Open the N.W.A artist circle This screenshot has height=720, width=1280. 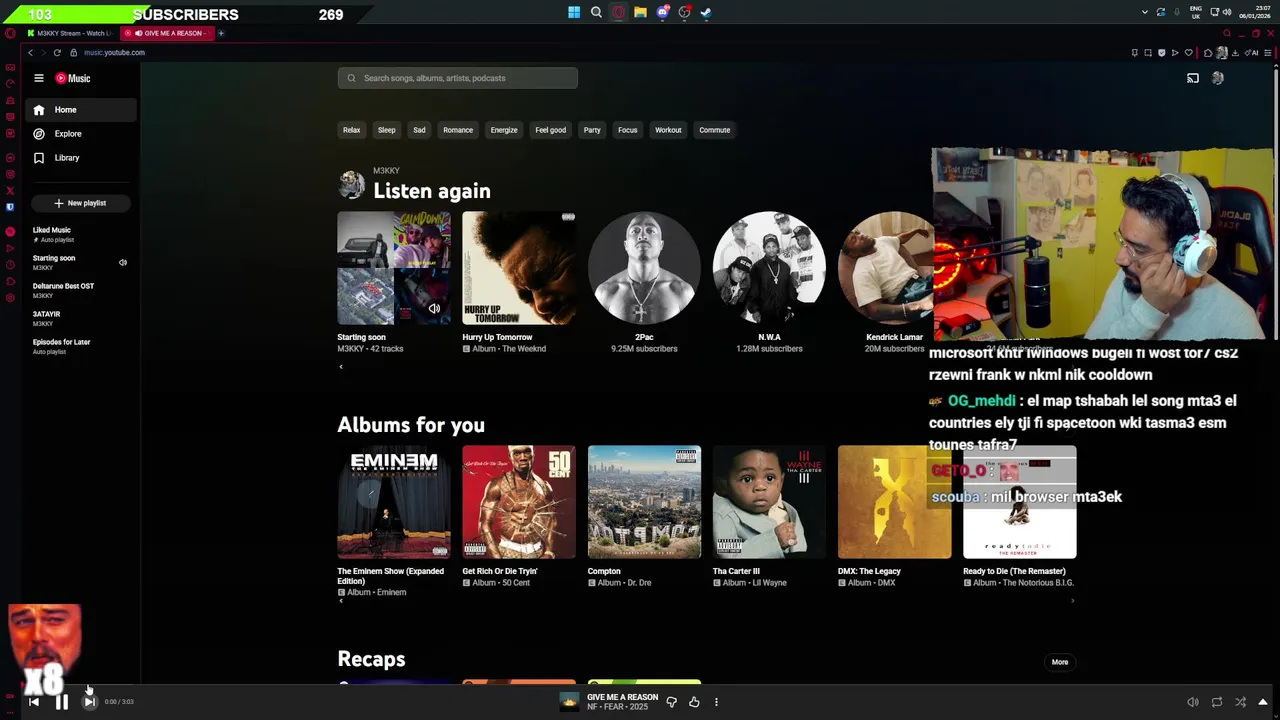coord(769,268)
